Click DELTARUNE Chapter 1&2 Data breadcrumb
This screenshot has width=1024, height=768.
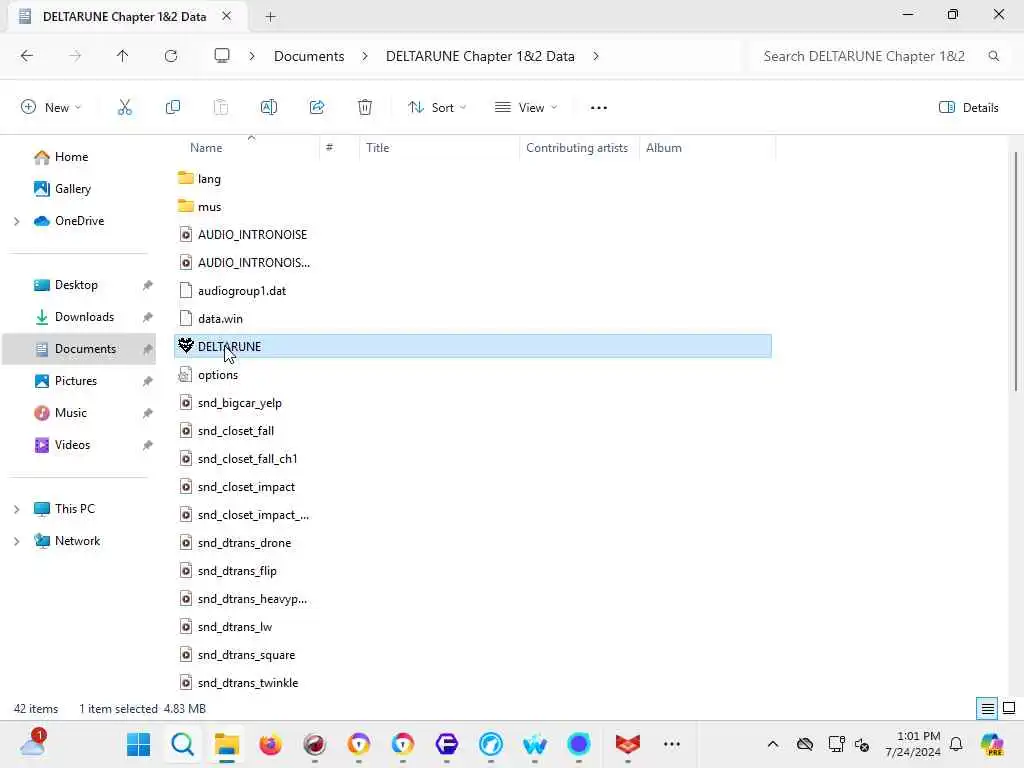tap(480, 56)
